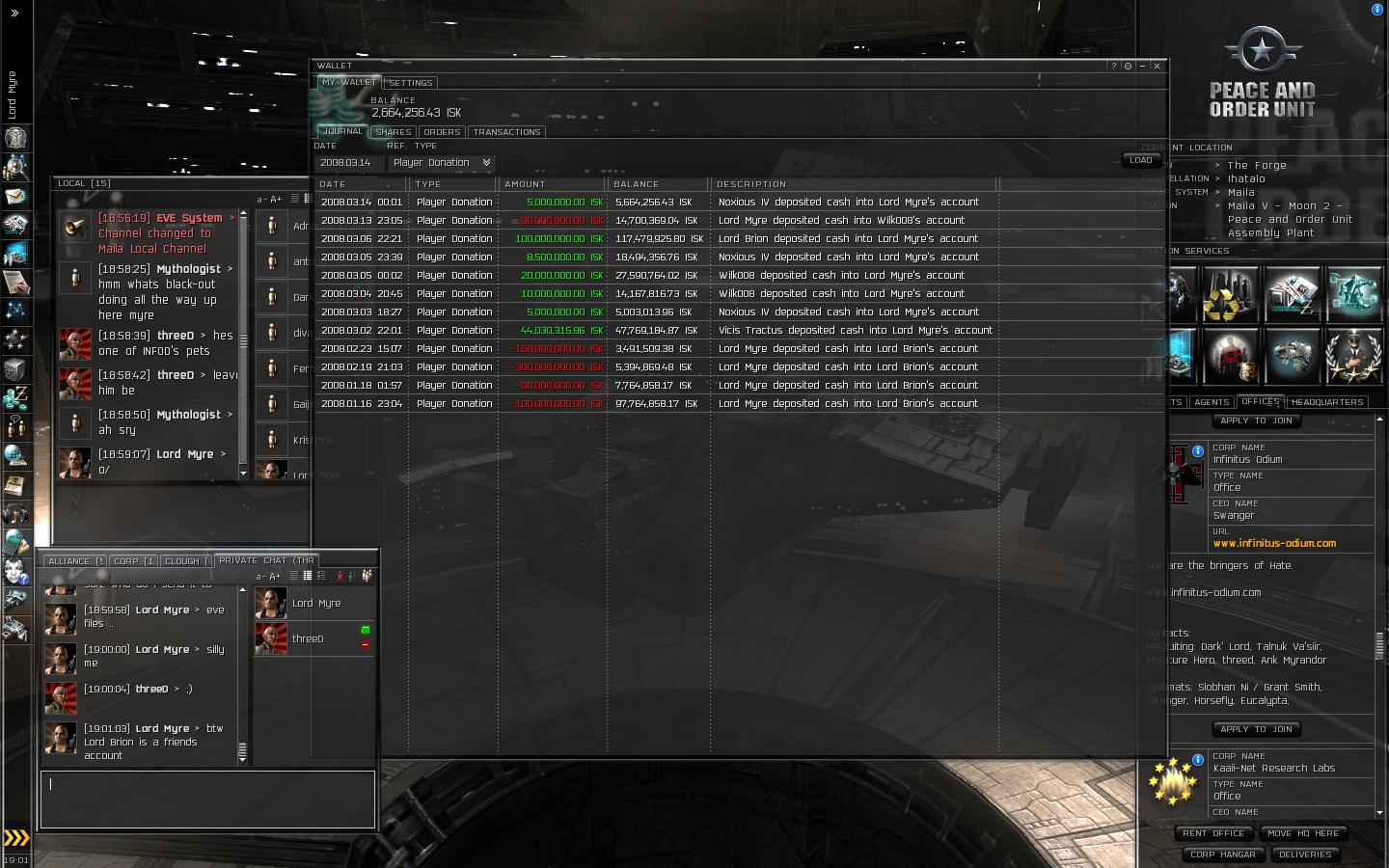Switch to the ALLIANCE chat tab
The width and height of the screenshot is (1389, 868).
pyautogui.click(x=73, y=561)
